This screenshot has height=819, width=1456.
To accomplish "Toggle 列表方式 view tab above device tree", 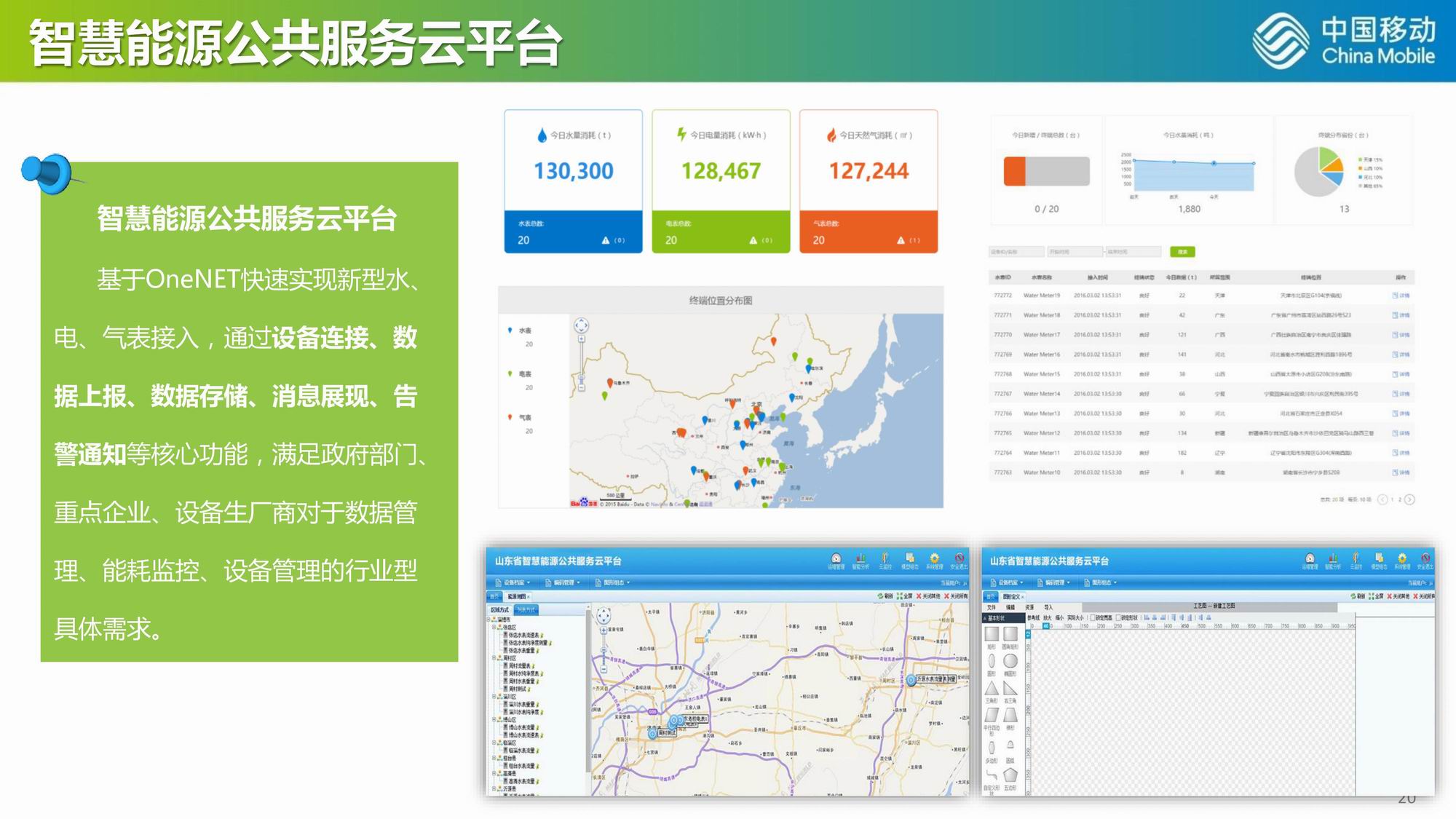I will tap(525, 610).
